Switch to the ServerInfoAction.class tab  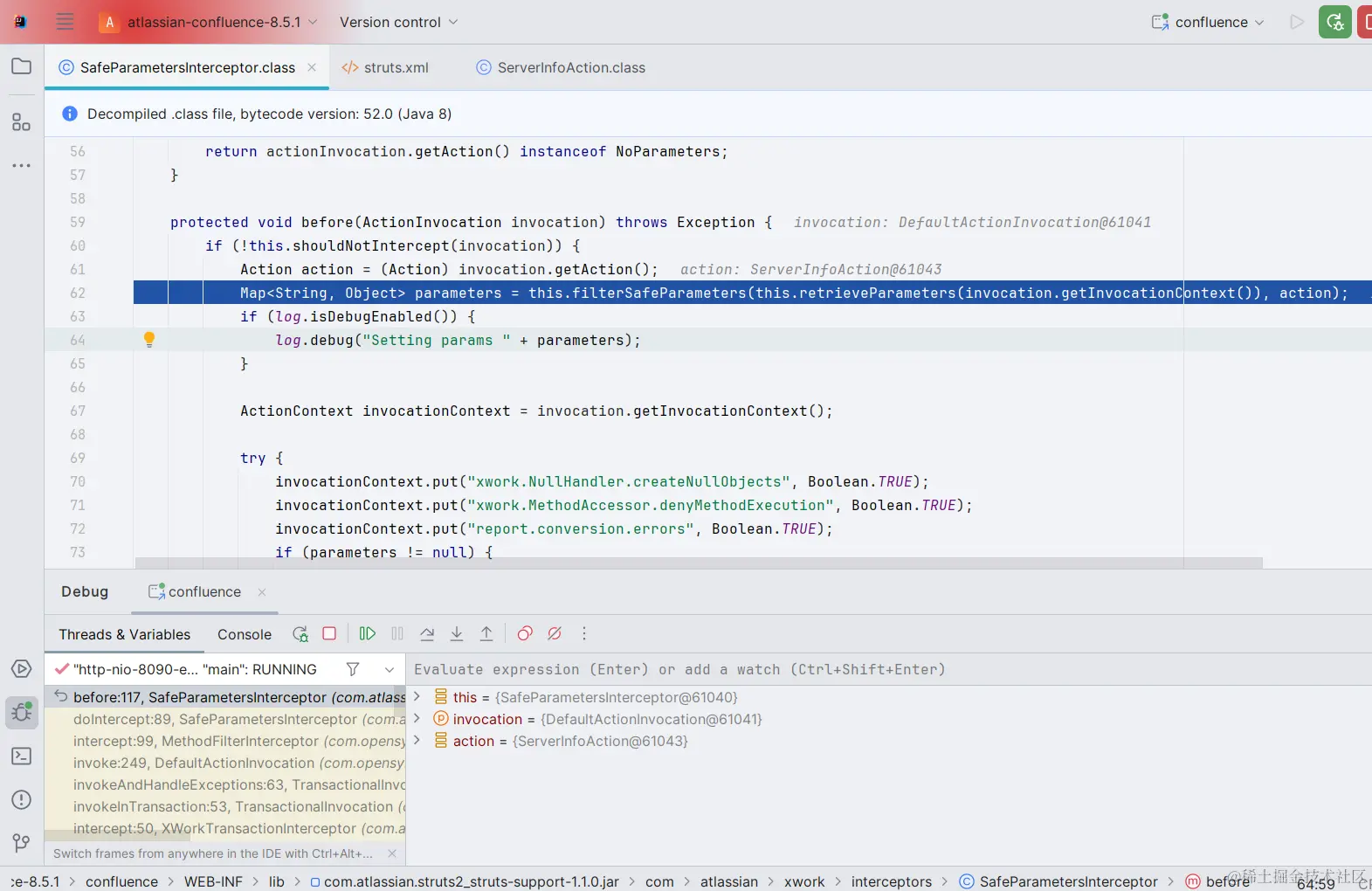561,67
